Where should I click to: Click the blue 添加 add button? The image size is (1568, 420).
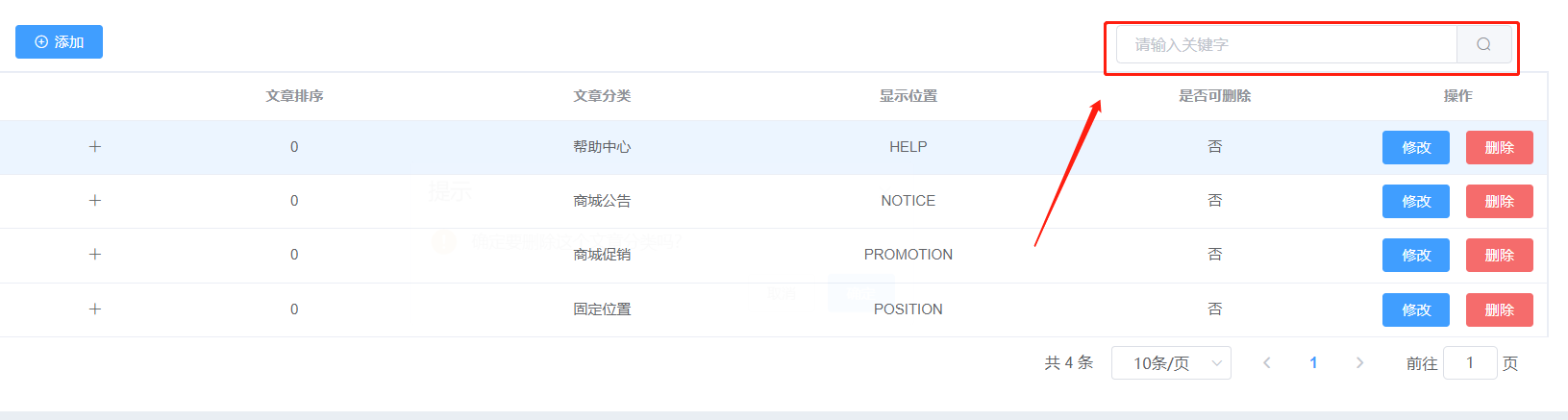tap(59, 42)
